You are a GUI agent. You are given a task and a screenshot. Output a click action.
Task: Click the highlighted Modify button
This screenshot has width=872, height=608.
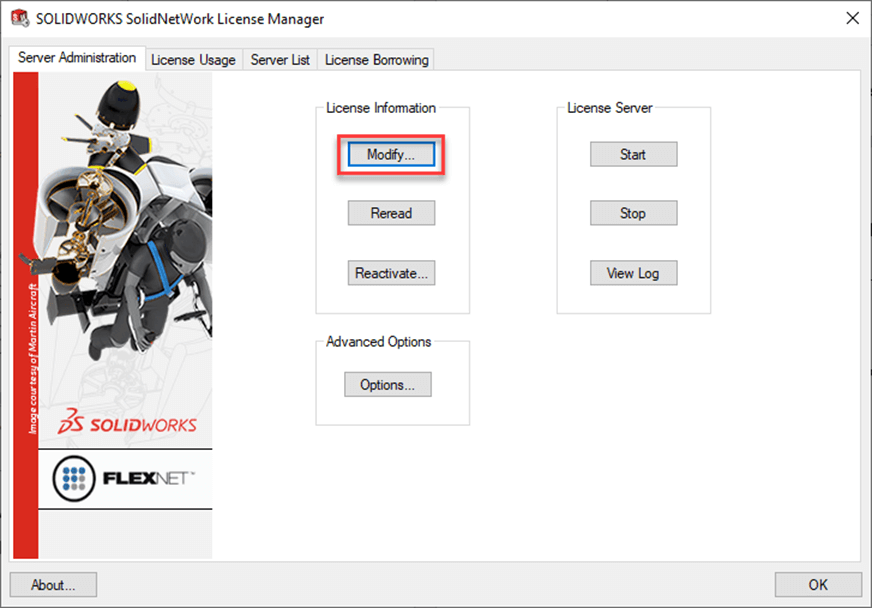(x=391, y=154)
